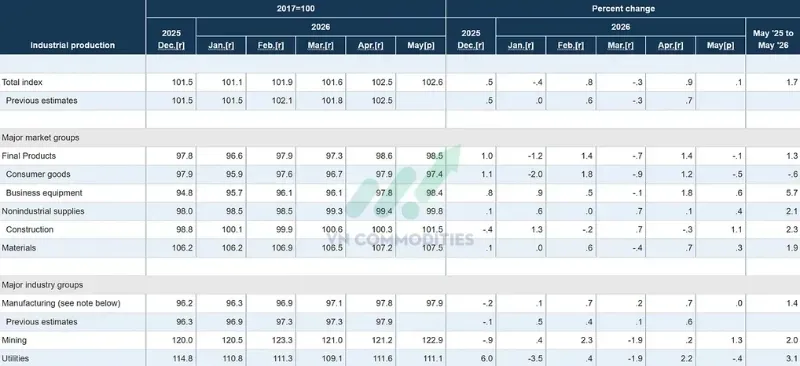Select the 'Total index' row label
This screenshot has width=800, height=366.
(22, 82)
